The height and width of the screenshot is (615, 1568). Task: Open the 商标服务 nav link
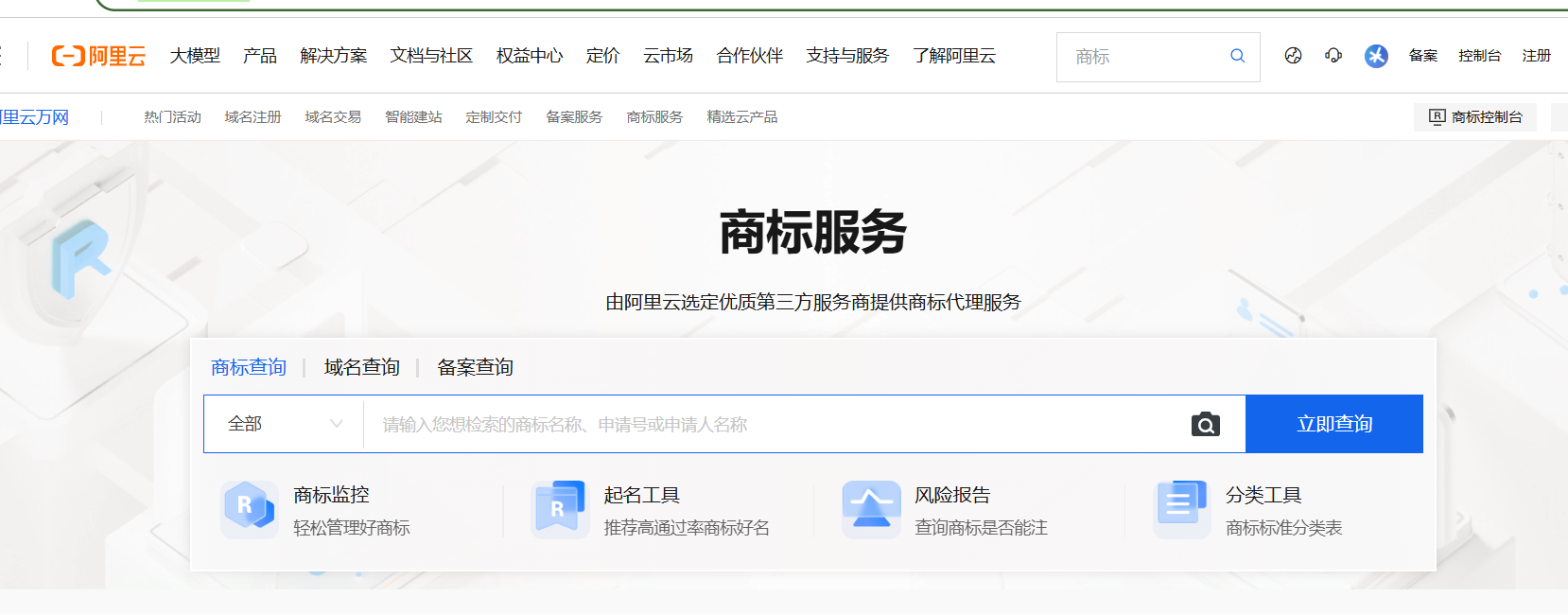[654, 117]
